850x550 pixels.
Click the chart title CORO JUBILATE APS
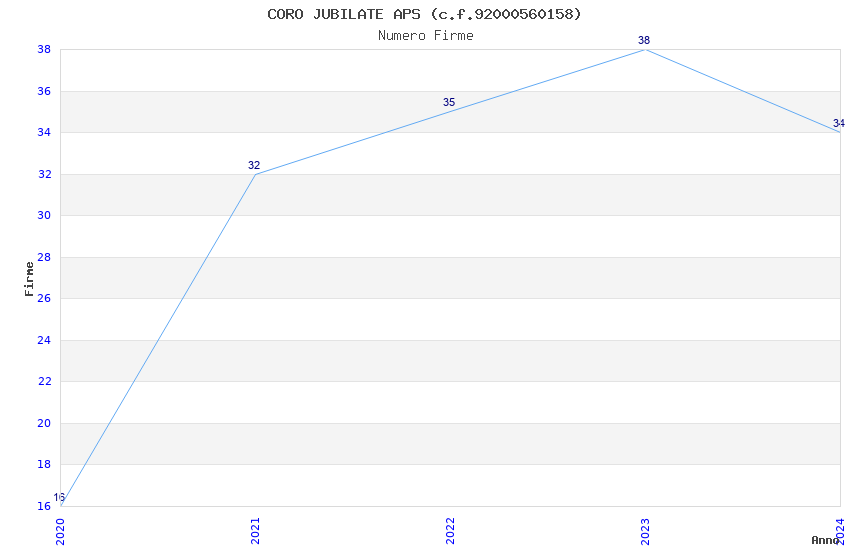click(424, 14)
